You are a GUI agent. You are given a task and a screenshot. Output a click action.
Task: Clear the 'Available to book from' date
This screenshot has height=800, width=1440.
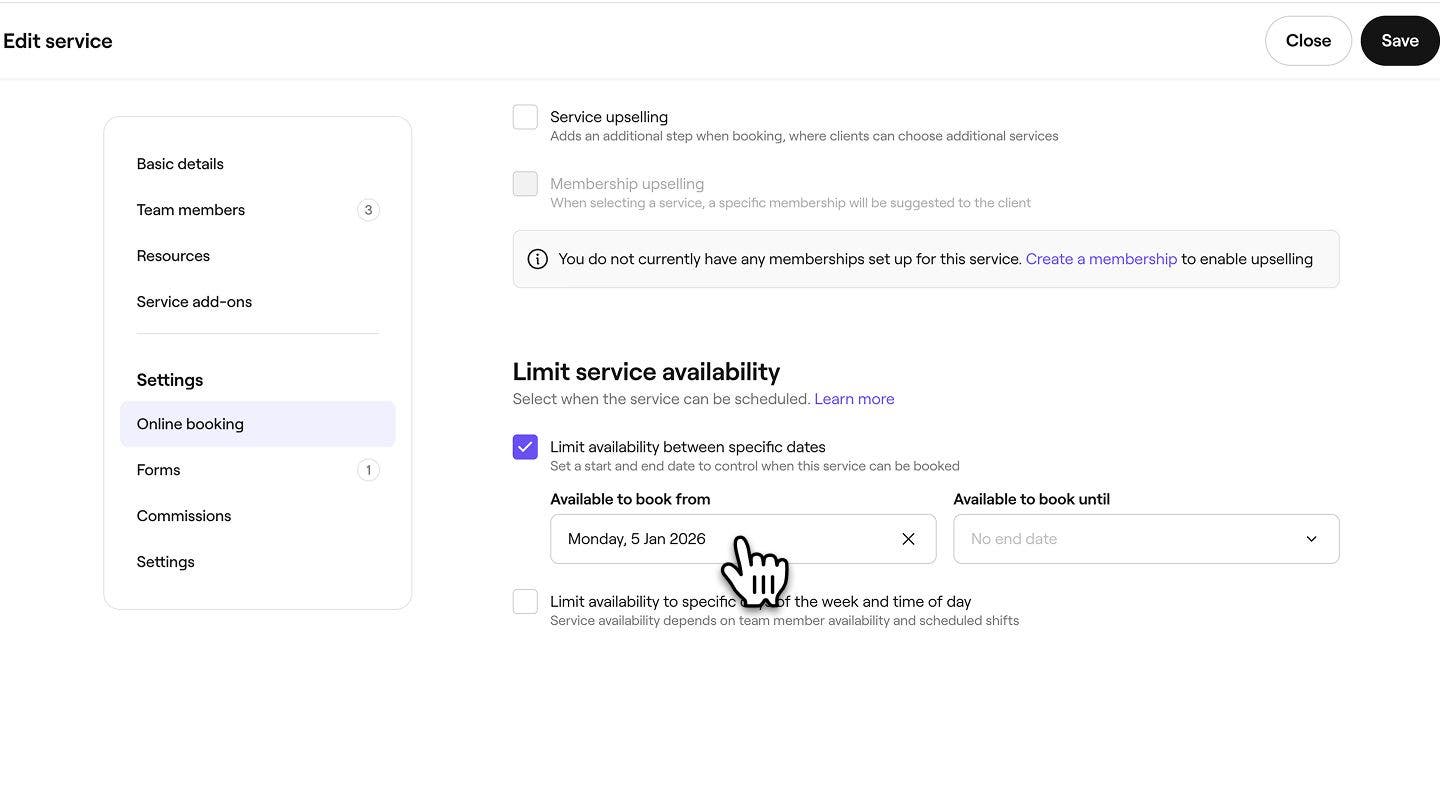tap(908, 539)
